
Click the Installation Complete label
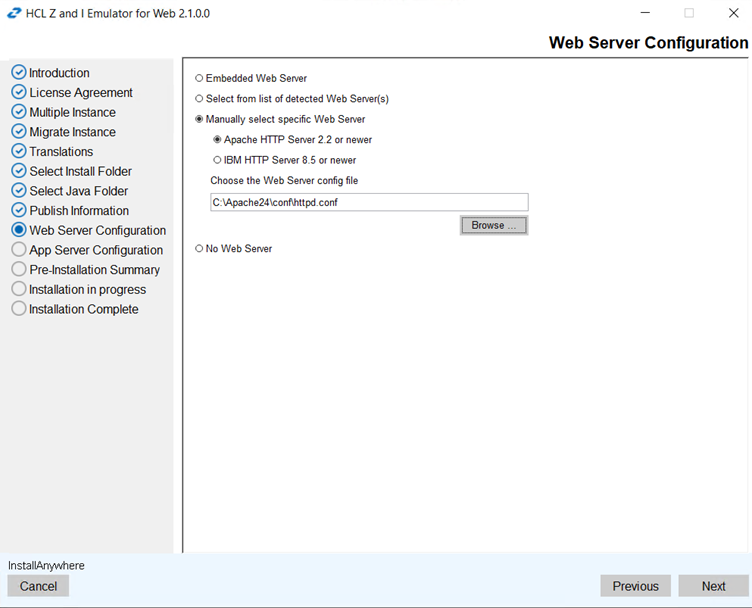(x=83, y=309)
